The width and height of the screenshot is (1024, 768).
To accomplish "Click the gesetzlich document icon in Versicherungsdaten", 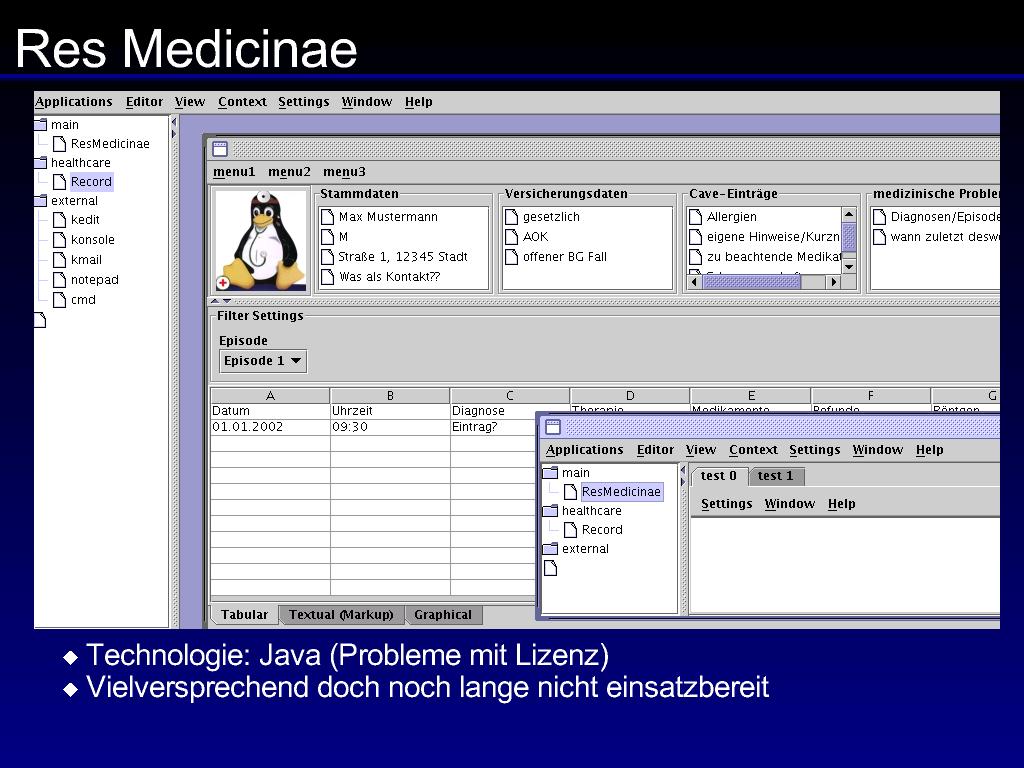I will coord(511,217).
